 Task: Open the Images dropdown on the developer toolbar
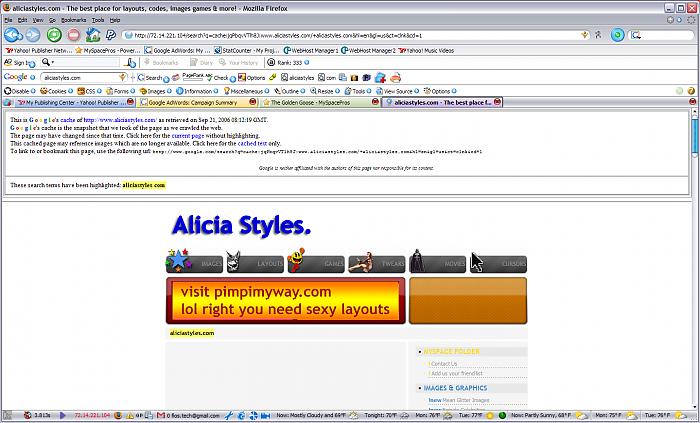(x=156, y=91)
